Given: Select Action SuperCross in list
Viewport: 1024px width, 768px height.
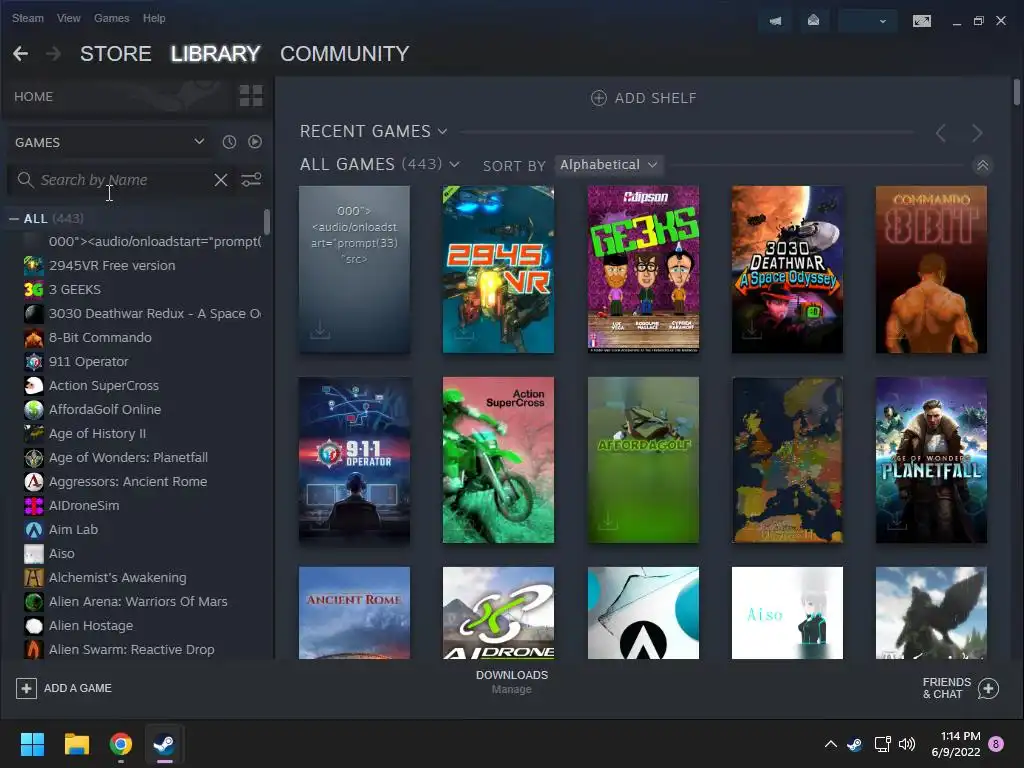Looking at the screenshot, I should pyautogui.click(x=103, y=386).
